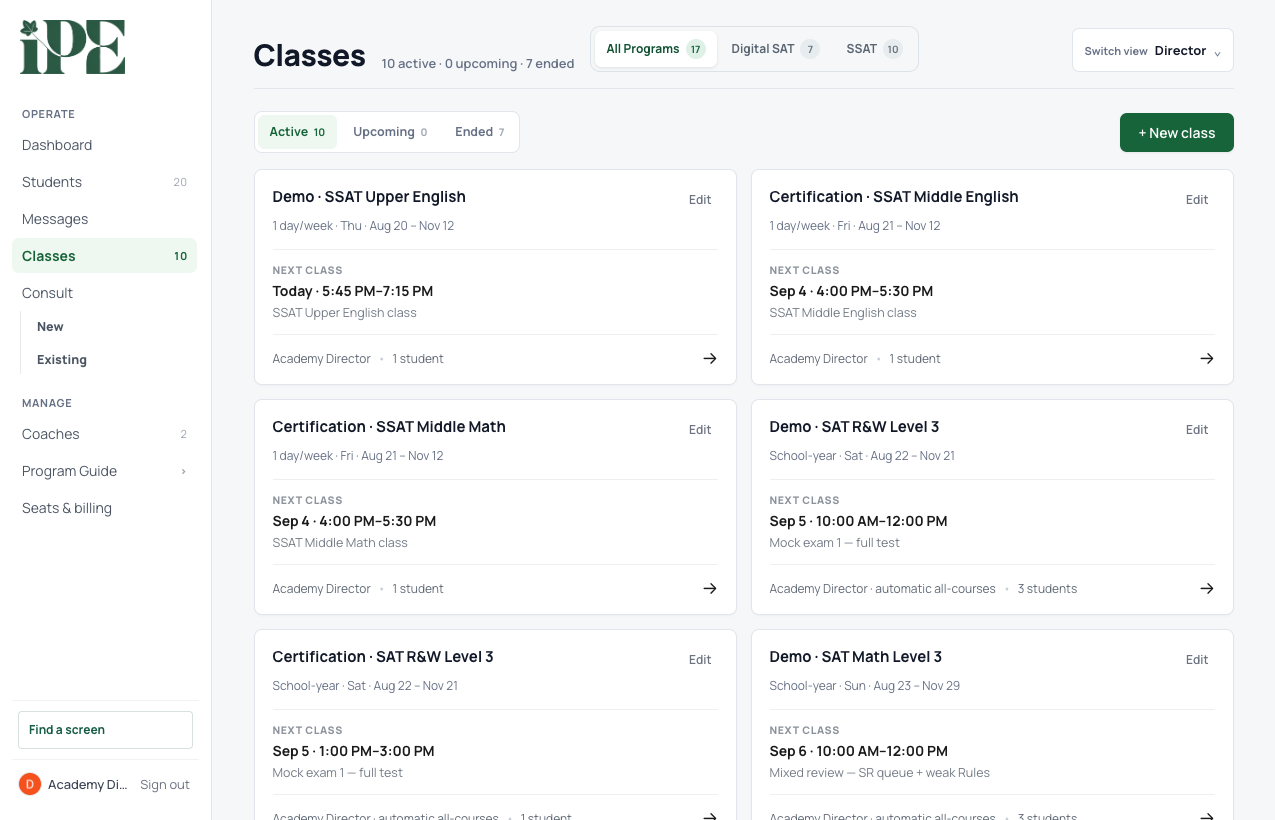Open the Certification · SSAT Middle Math title
The height and width of the screenshot is (820, 1275).
389,427
